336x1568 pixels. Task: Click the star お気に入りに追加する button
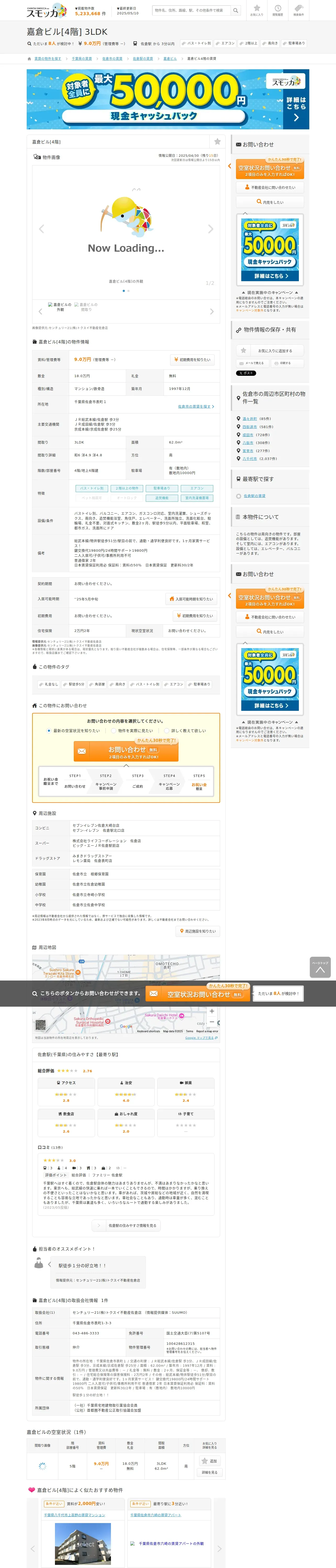(x=270, y=351)
